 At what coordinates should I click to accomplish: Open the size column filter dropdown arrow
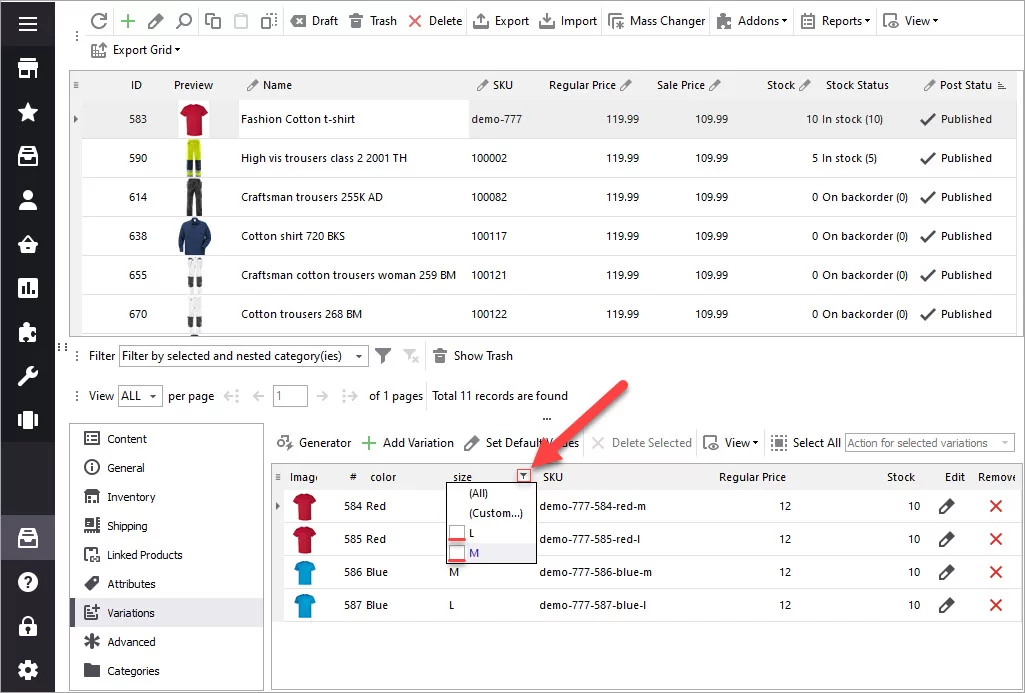tap(524, 477)
